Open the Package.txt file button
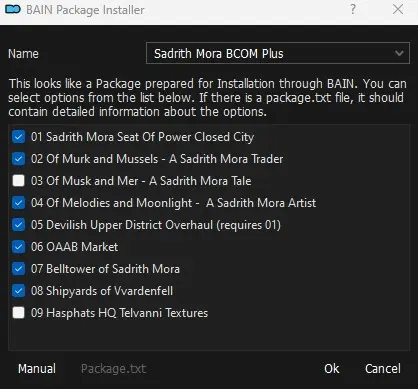Viewport: 418px width, 389px height. [113, 369]
